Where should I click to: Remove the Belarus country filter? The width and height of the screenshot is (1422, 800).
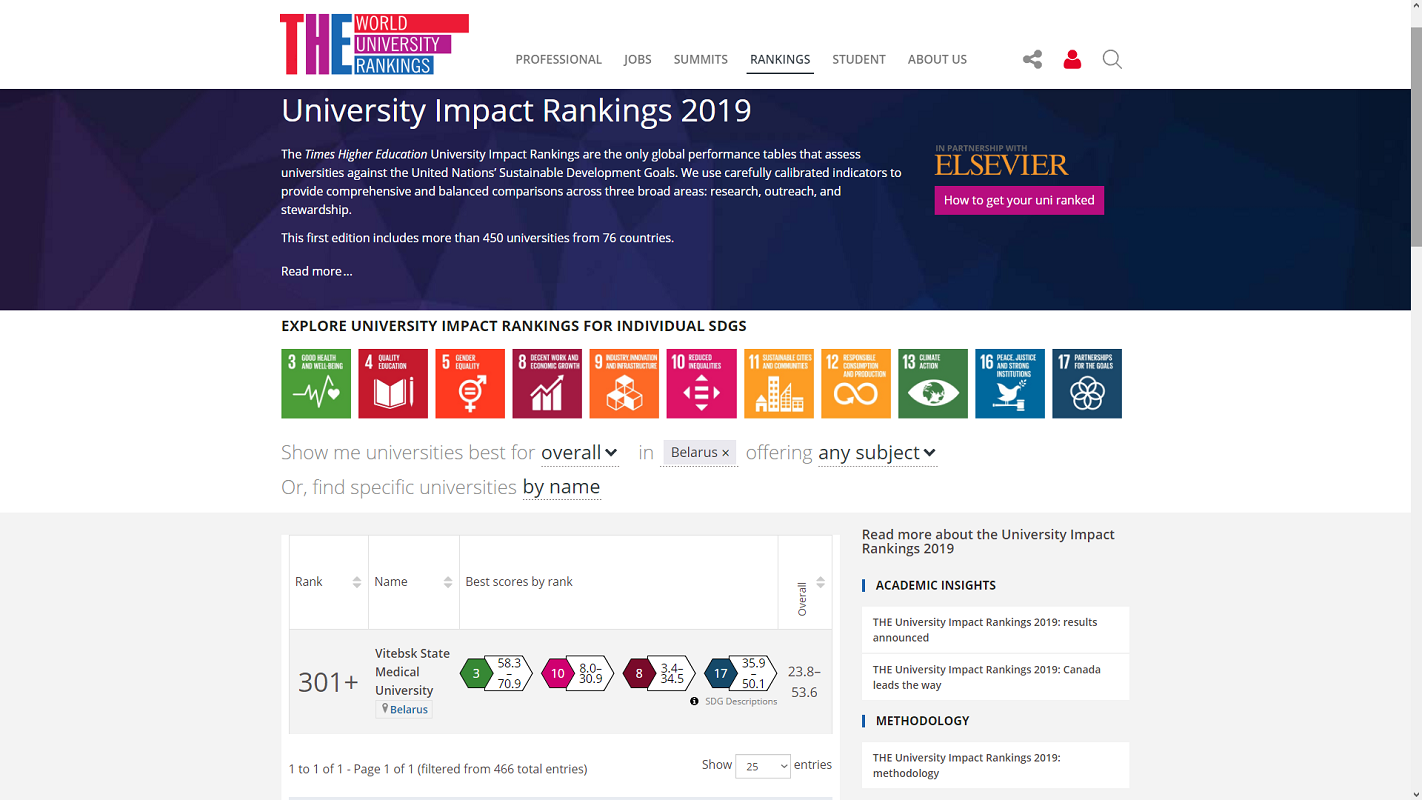pos(726,453)
